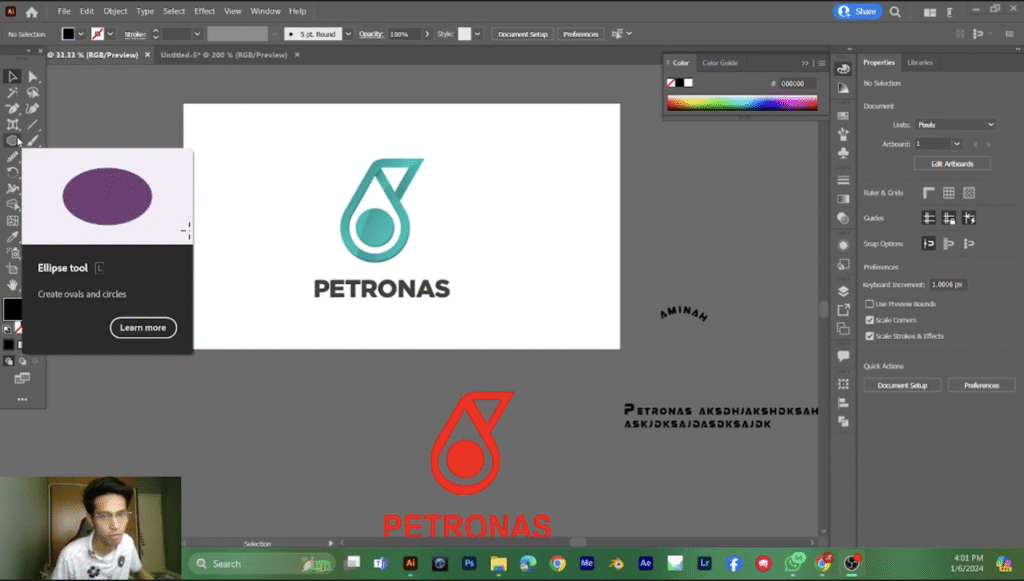Switch to the Libraries tab

[x=920, y=62]
